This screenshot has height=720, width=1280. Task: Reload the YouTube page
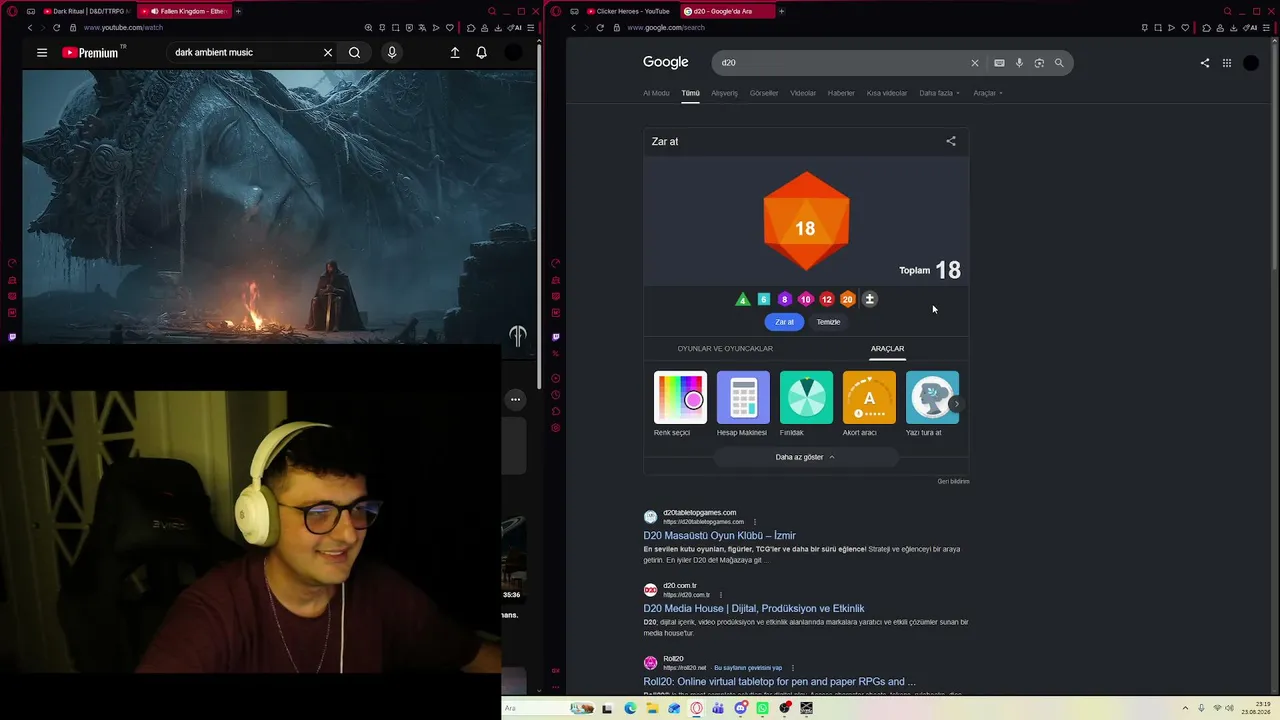(x=56, y=28)
